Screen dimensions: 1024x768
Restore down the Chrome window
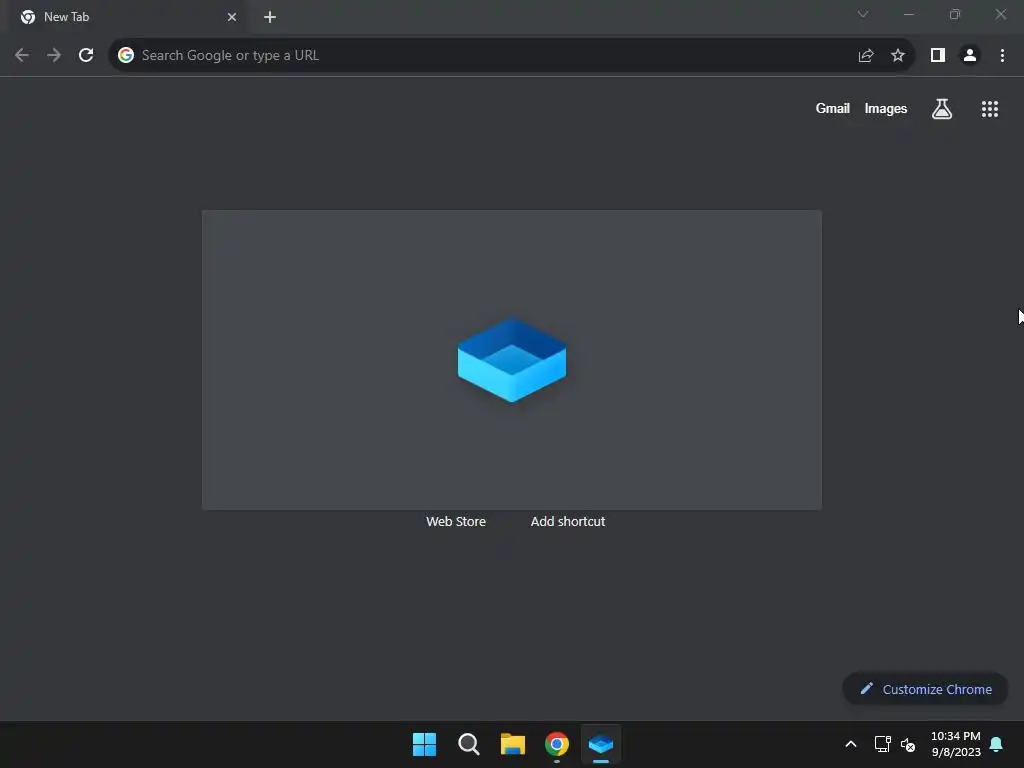[x=955, y=14]
